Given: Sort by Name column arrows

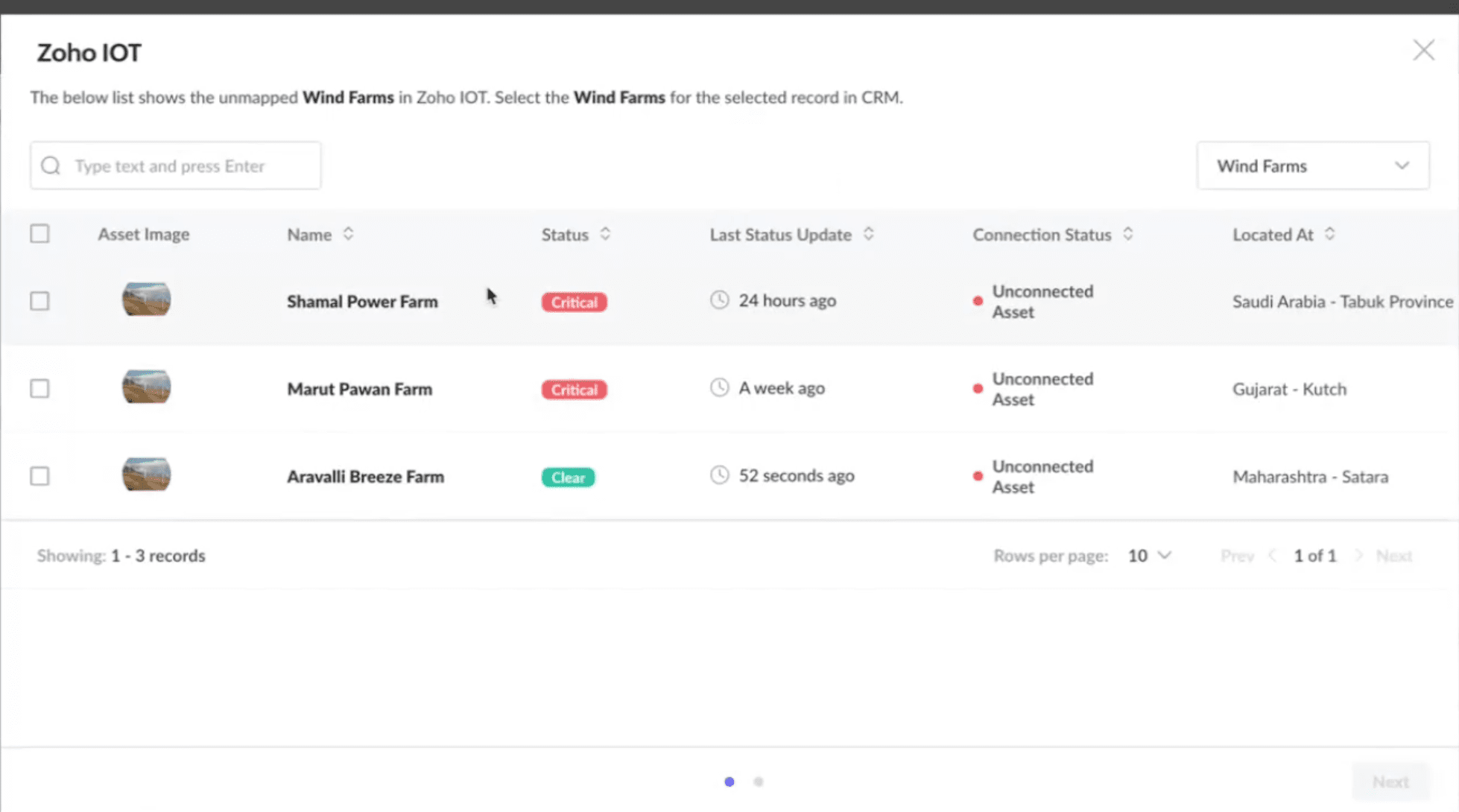Looking at the screenshot, I should point(348,234).
